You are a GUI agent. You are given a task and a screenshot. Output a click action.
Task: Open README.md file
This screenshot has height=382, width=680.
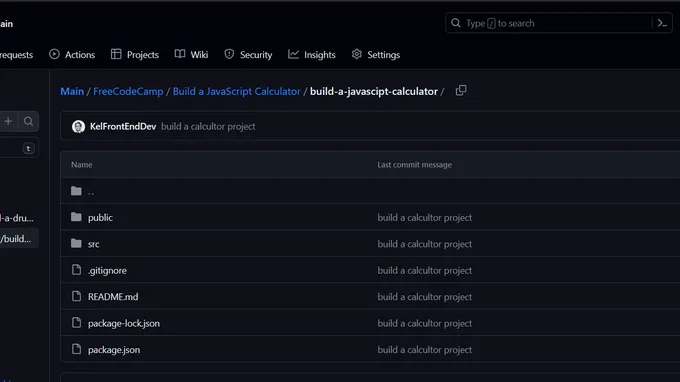113,297
